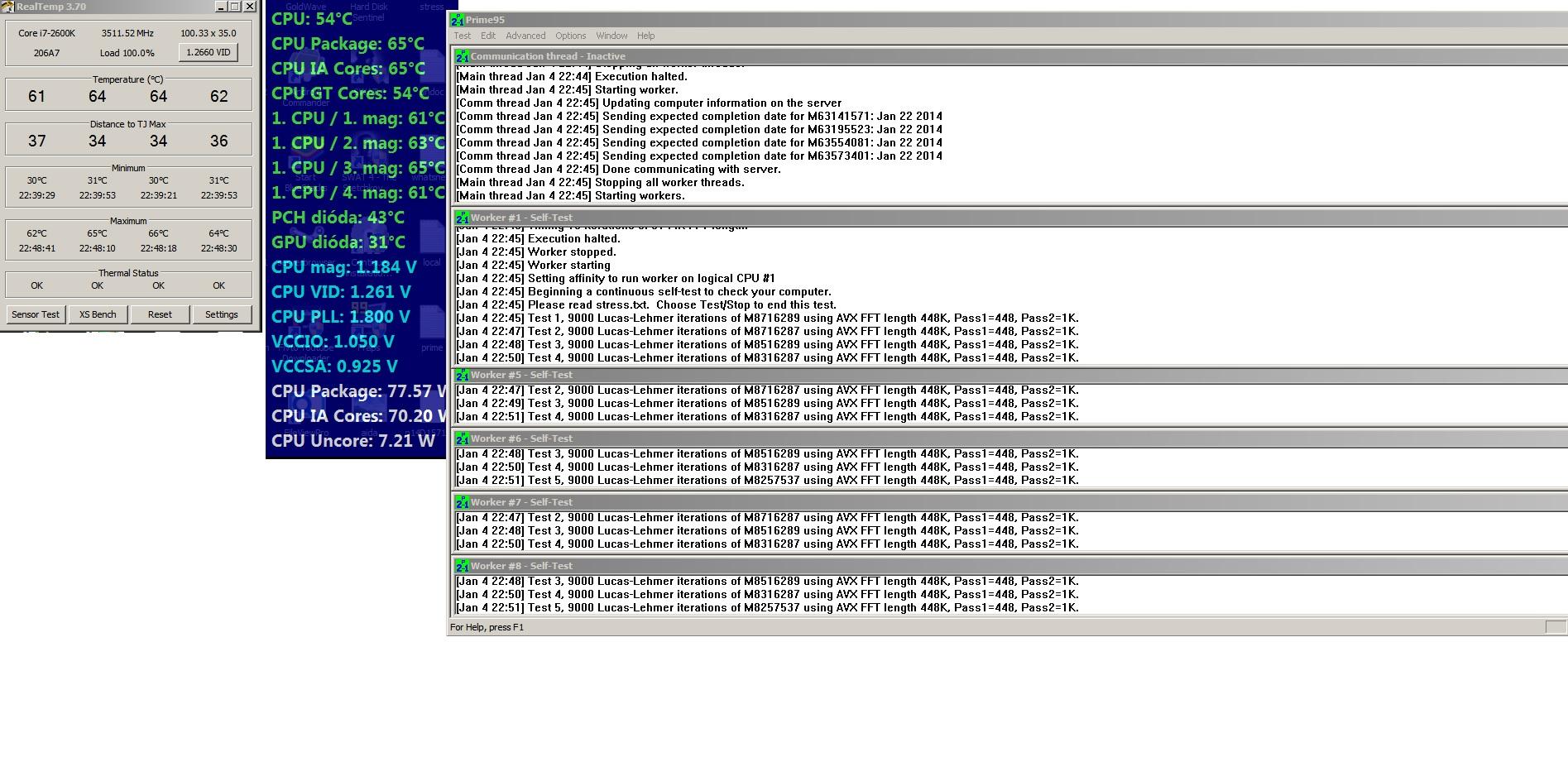Activate the Worker #6 - Self-Test title bar
Viewport: 1568px width, 757px height.
(x=1010, y=438)
